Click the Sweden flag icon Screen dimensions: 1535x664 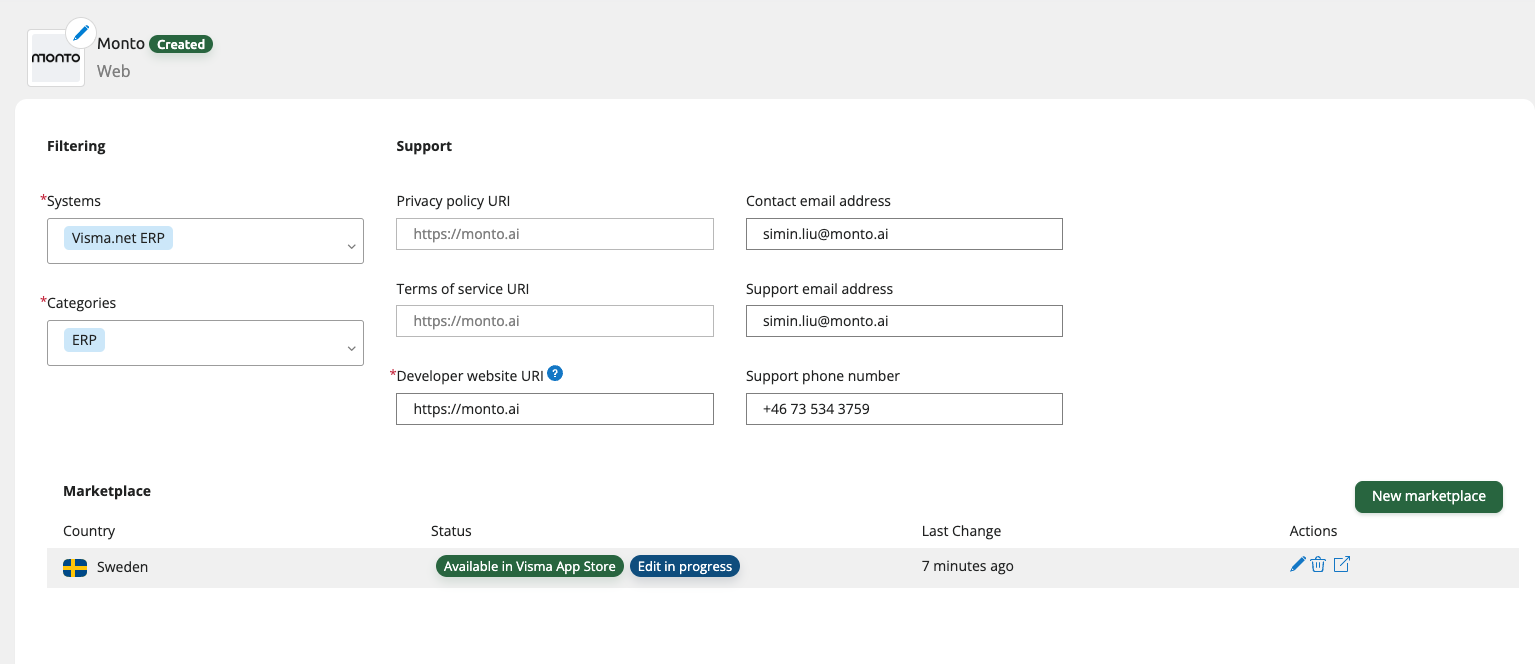click(x=75, y=567)
